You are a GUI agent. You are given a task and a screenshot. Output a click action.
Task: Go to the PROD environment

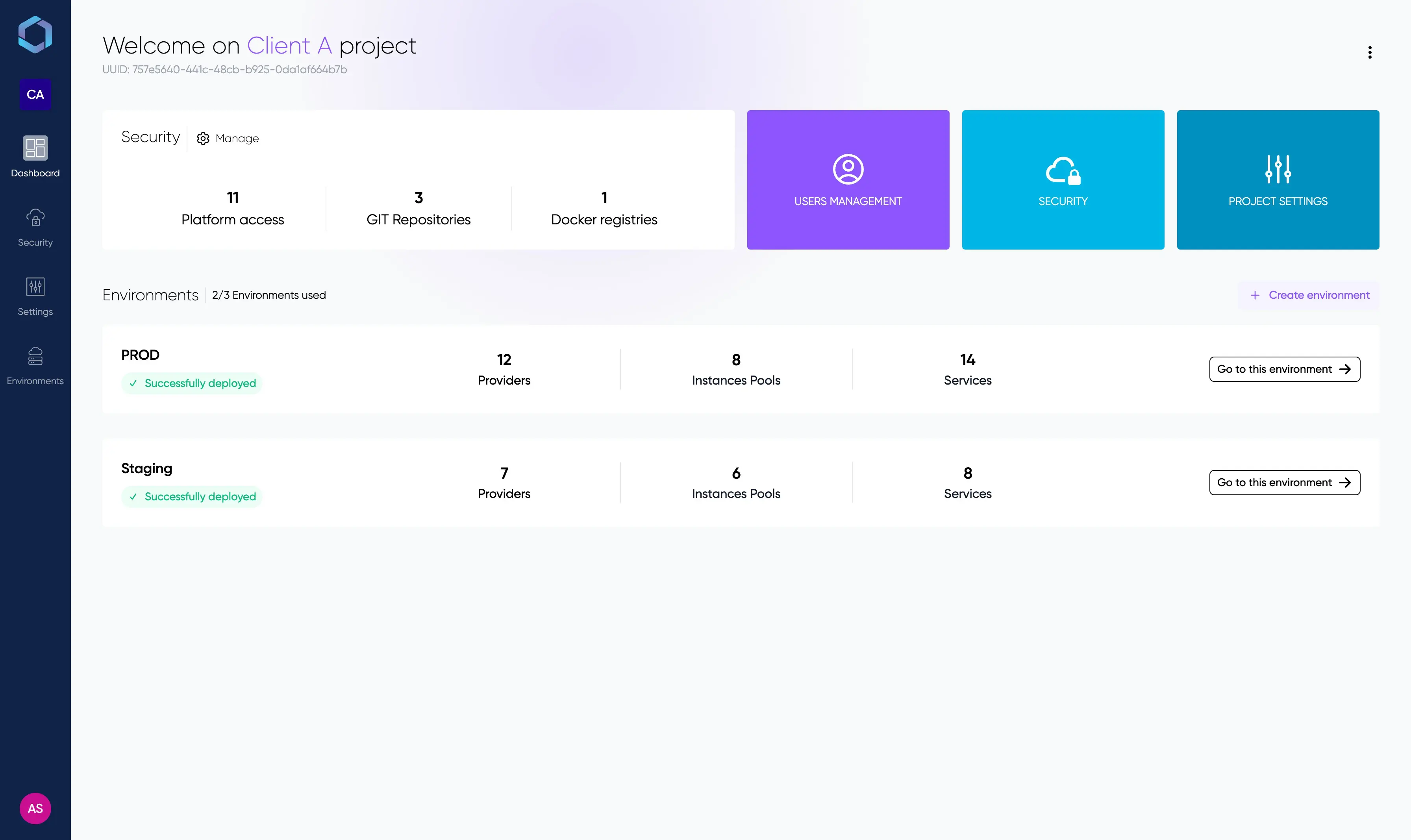tap(1284, 369)
